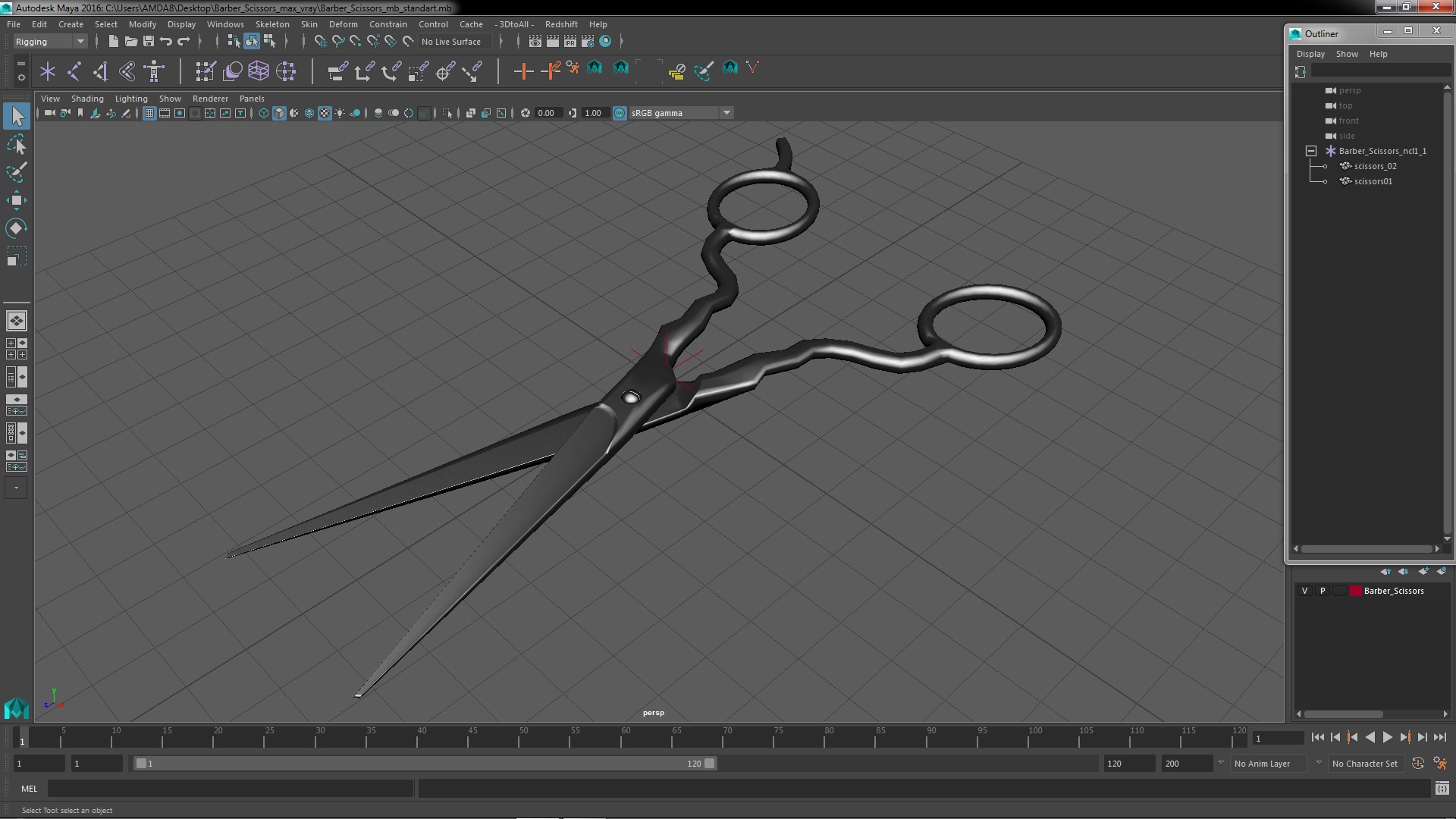Image resolution: width=1456 pixels, height=819 pixels.
Task: Click the Create Locator shelf icon
Action: click(x=48, y=71)
